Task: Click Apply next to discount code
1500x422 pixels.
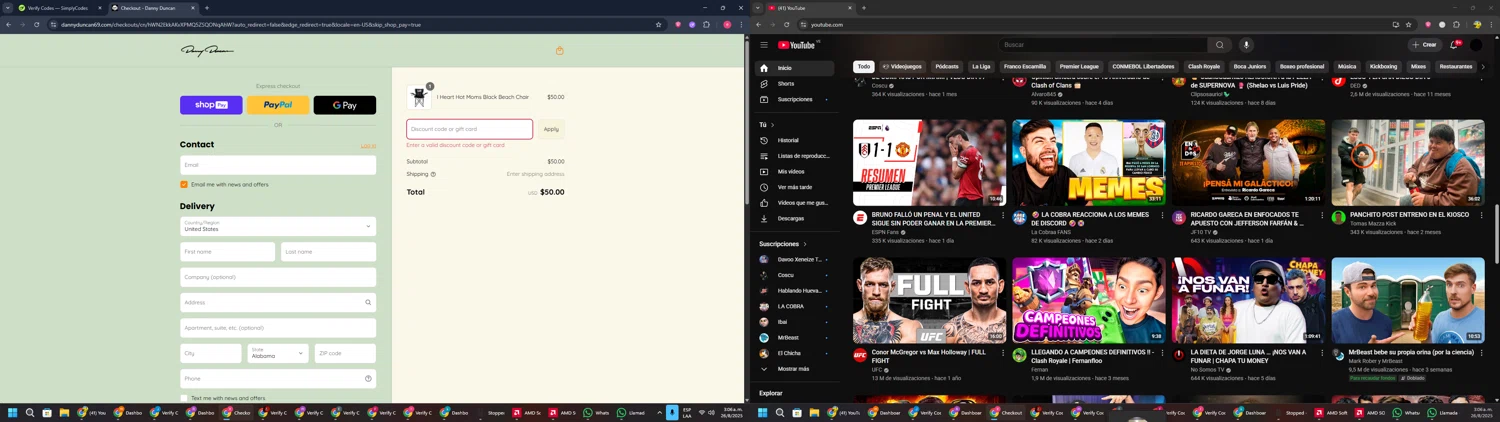Action: [x=551, y=129]
